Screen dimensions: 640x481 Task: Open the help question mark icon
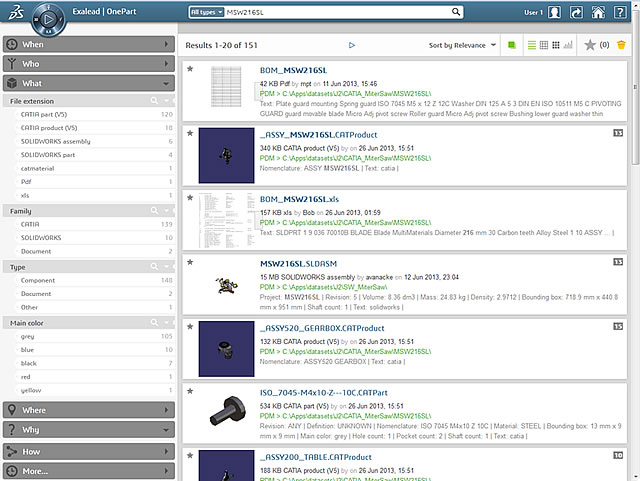(x=620, y=12)
